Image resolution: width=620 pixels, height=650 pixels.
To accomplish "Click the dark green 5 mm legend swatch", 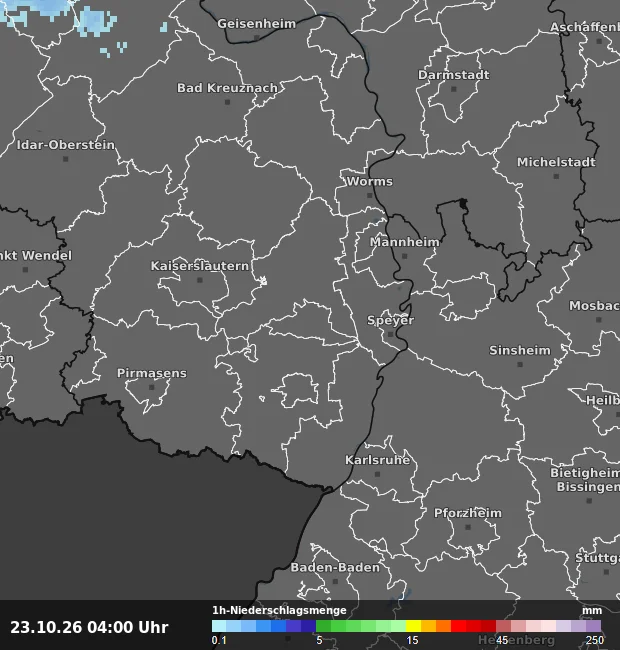I will tap(323, 626).
